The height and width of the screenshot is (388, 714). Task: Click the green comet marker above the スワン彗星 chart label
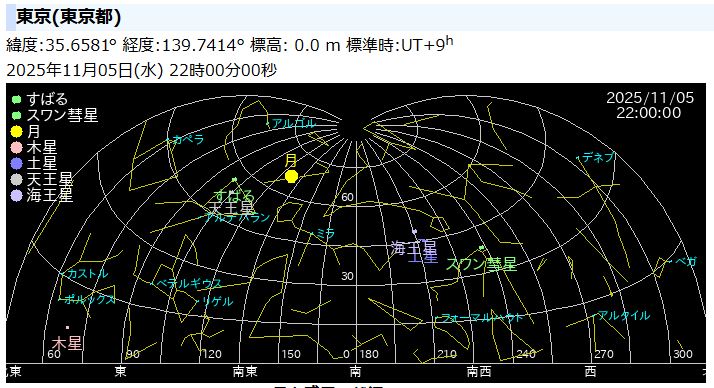point(481,248)
